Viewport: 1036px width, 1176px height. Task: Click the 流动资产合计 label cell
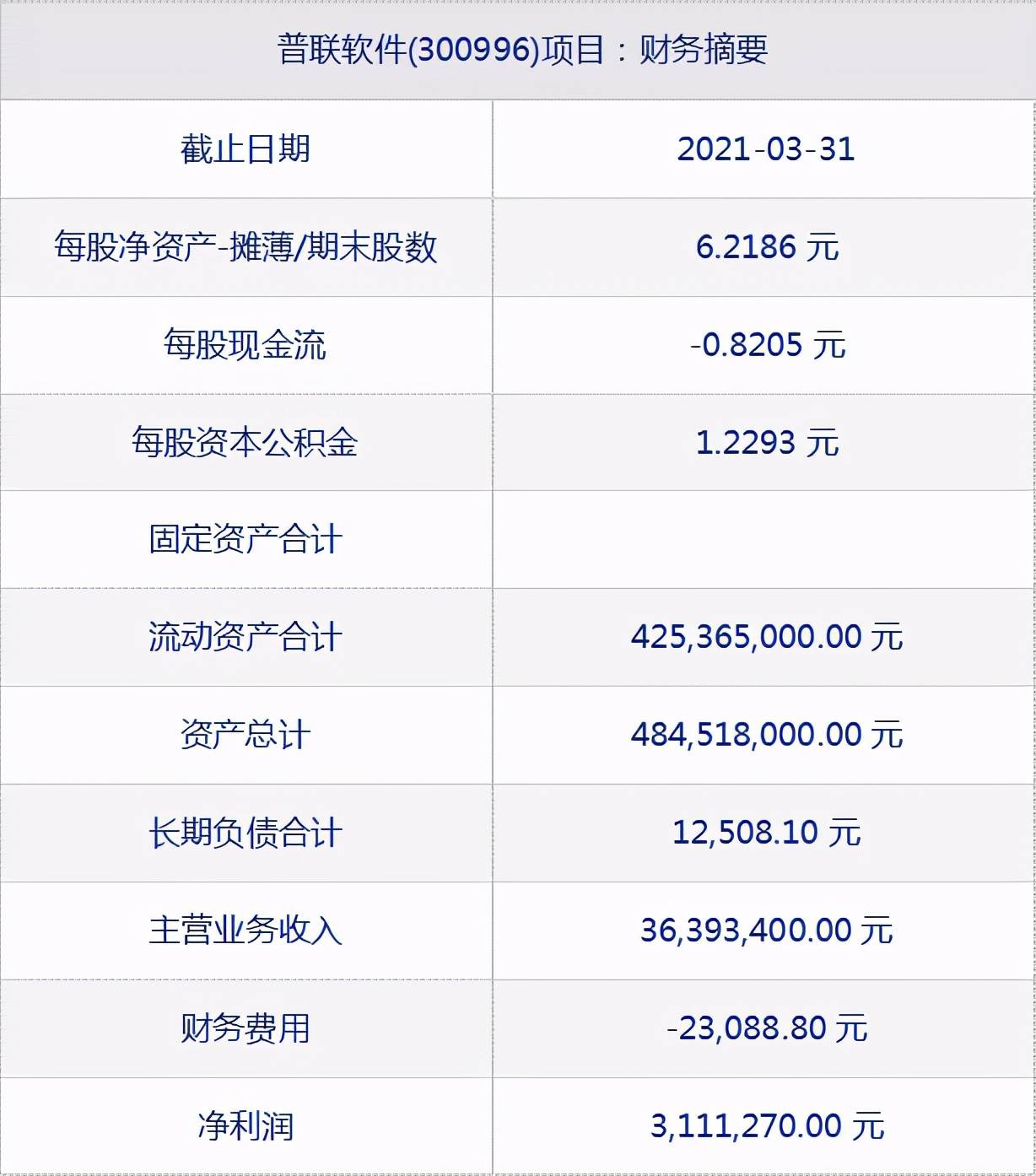(x=246, y=637)
